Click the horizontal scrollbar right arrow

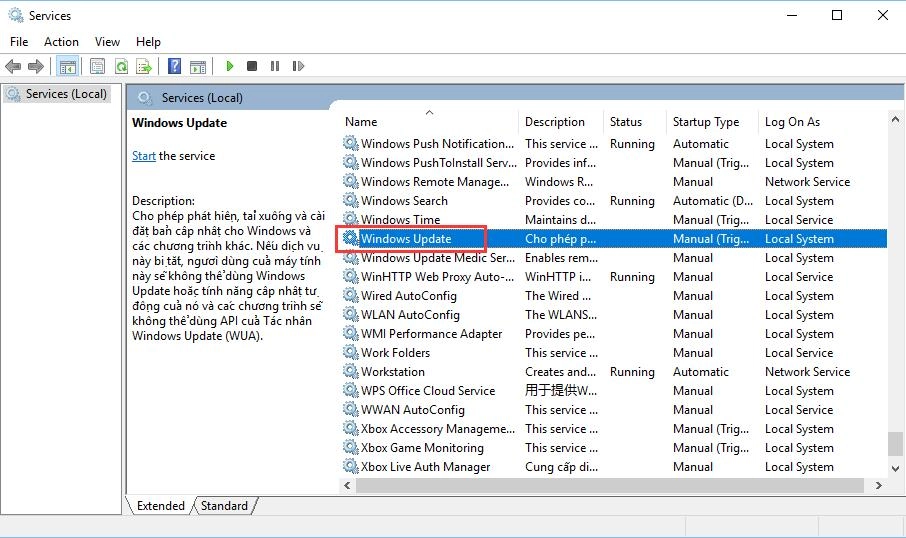(879, 485)
